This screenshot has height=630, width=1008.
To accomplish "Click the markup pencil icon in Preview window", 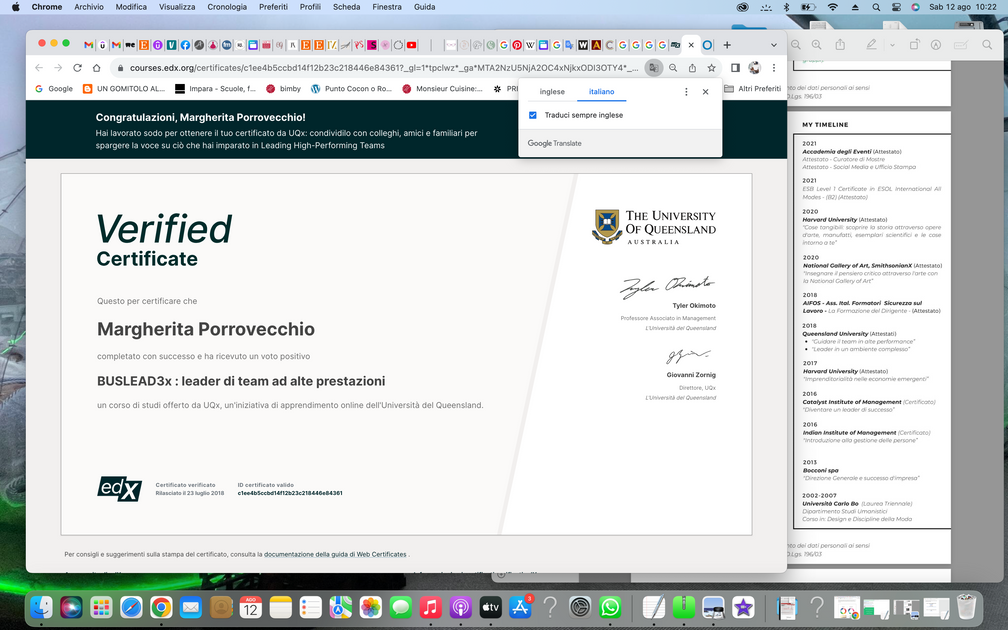I will click(x=871, y=45).
